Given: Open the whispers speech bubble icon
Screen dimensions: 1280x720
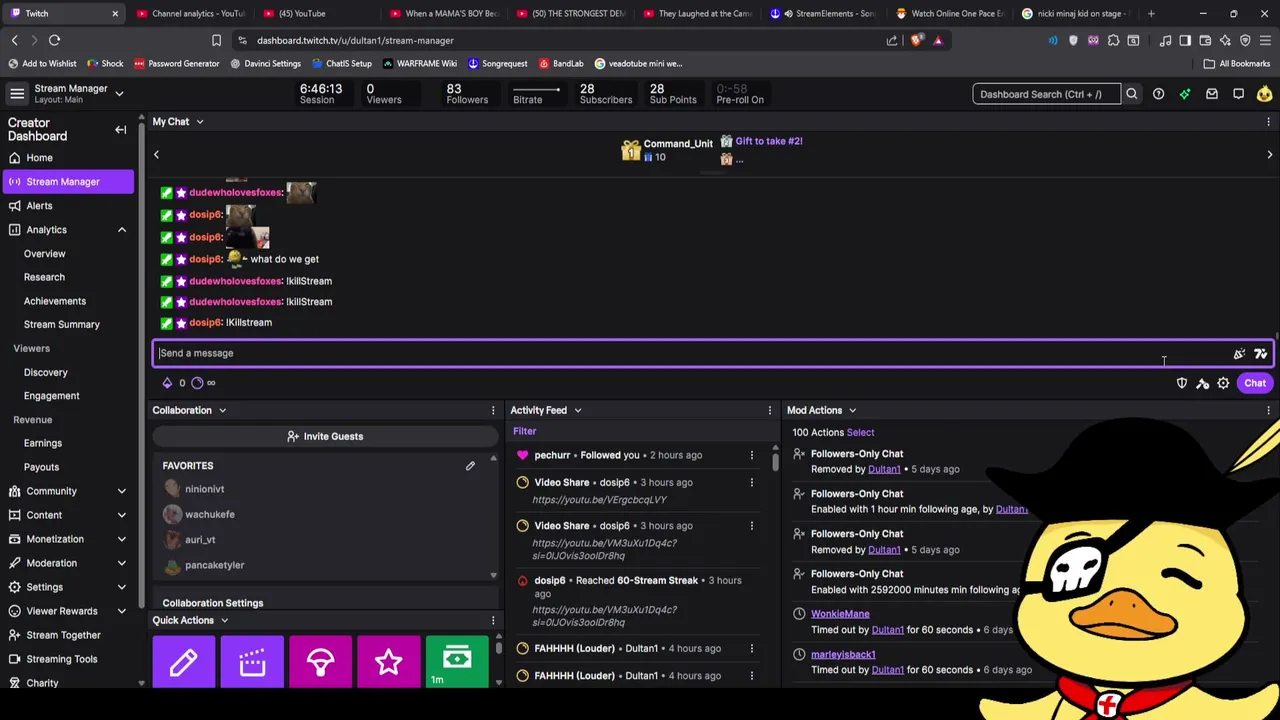Looking at the screenshot, I should pos(1238,94).
